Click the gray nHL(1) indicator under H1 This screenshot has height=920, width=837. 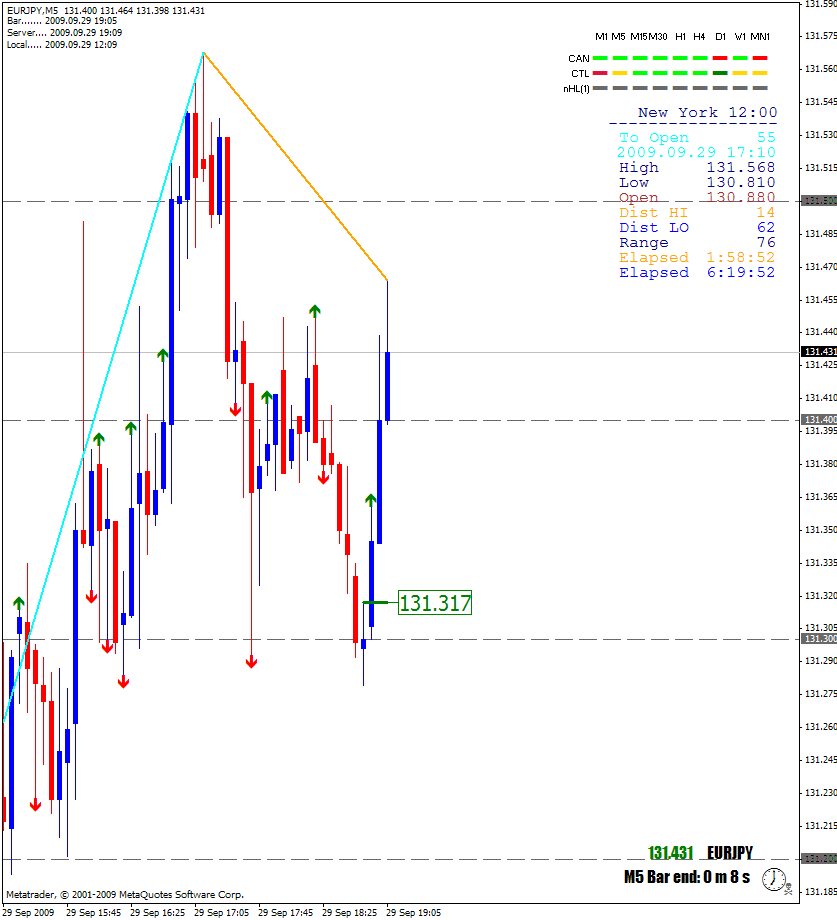pos(680,88)
